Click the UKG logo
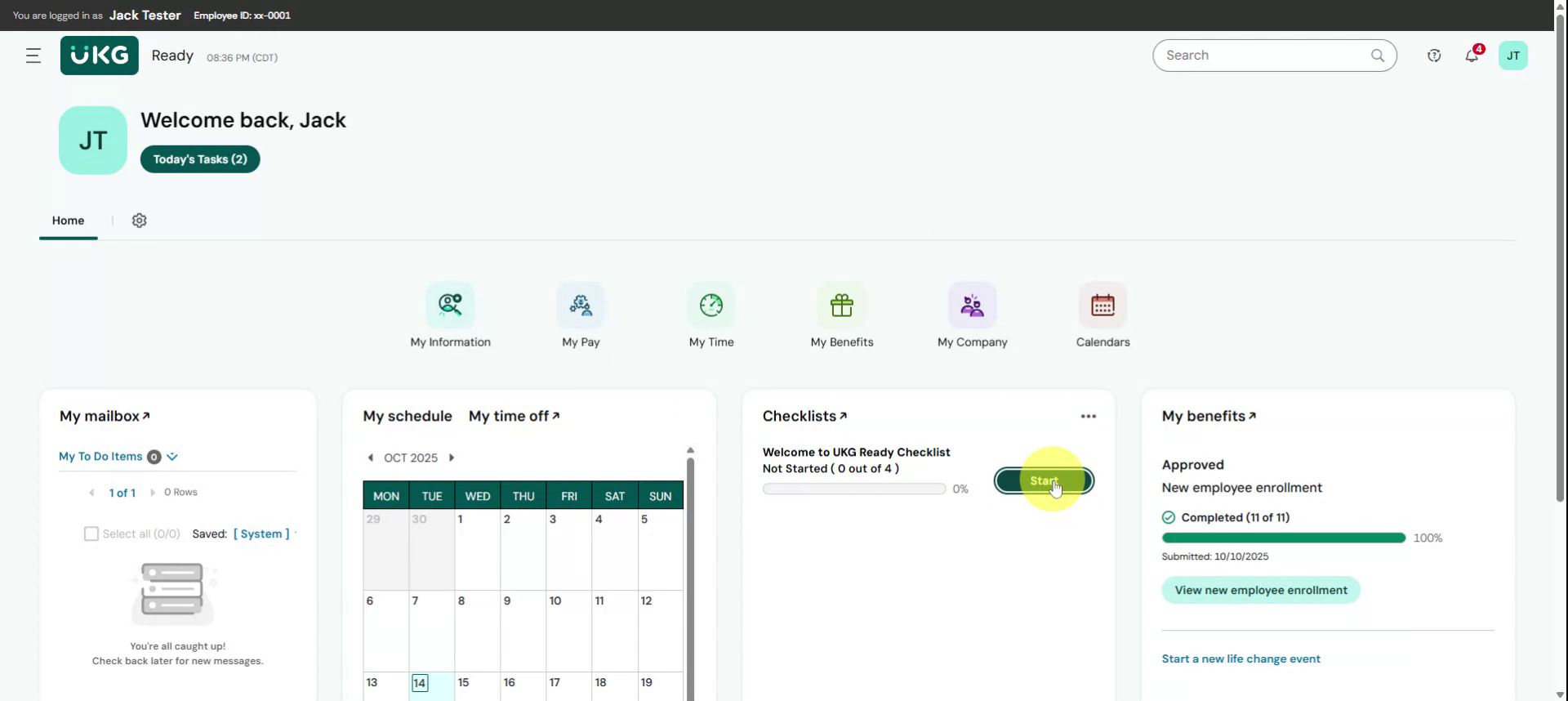This screenshot has width=1568, height=701. click(x=100, y=56)
